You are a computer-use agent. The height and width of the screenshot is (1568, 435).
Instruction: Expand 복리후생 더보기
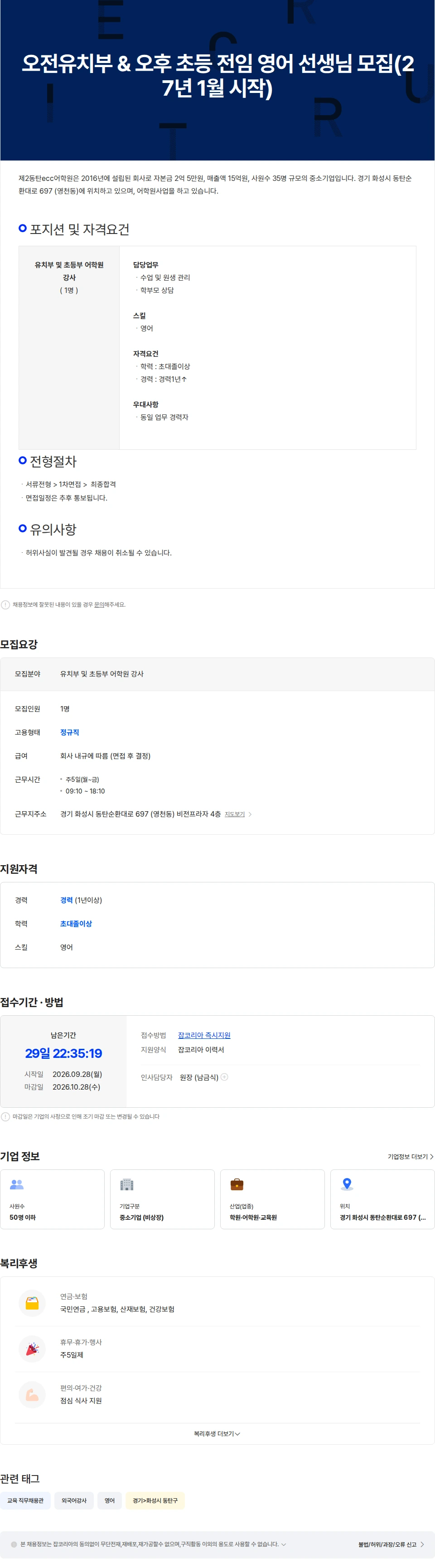pyautogui.click(x=217, y=1434)
